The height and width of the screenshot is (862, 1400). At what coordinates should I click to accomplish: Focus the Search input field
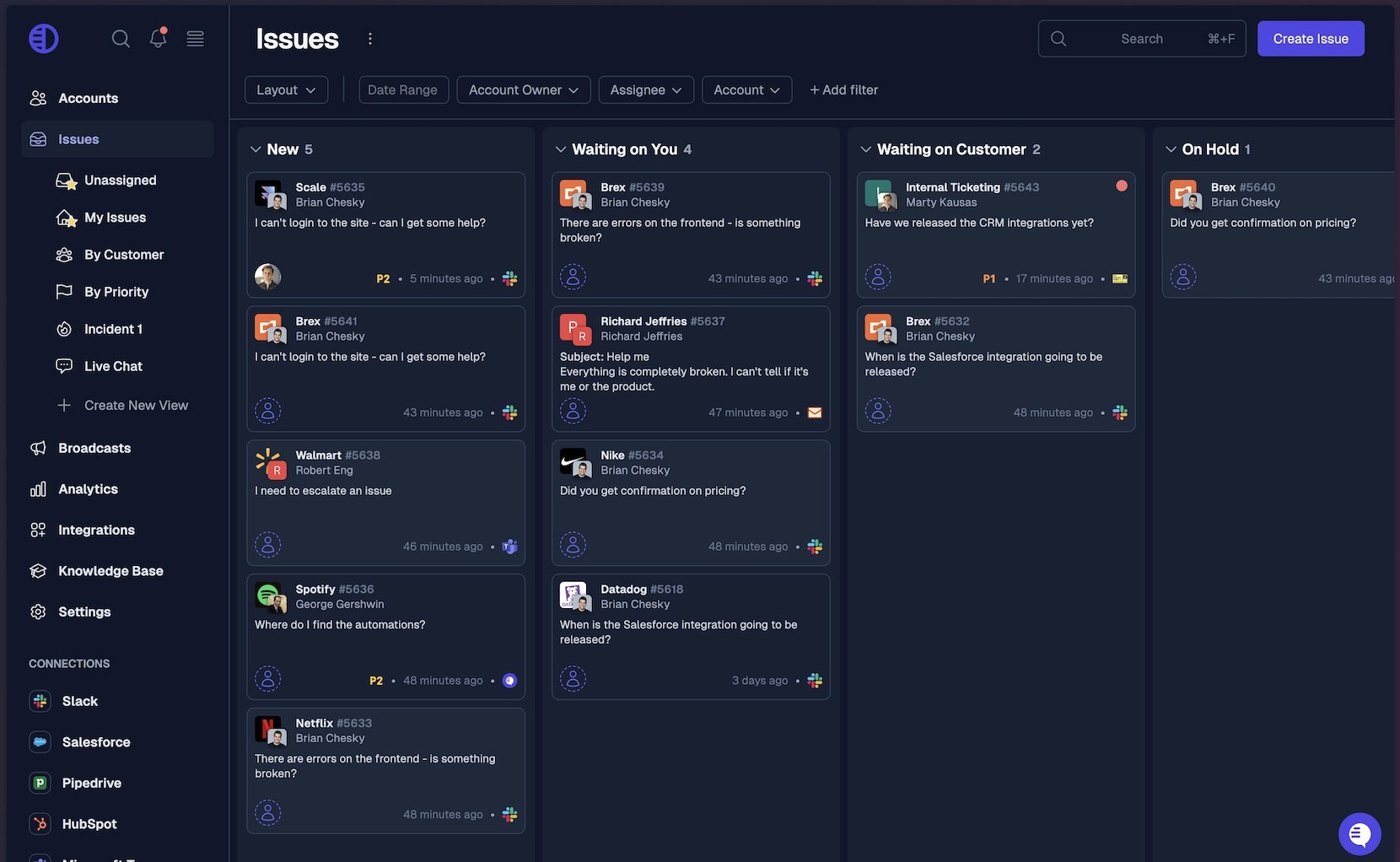click(x=1141, y=39)
